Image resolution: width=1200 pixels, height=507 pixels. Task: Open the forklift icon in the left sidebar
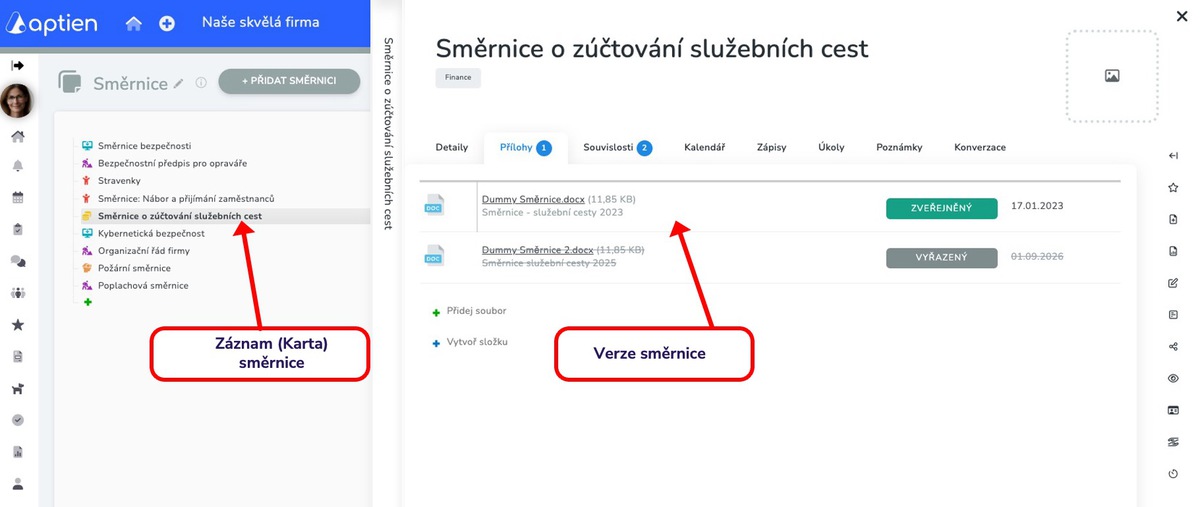[x=17, y=389]
